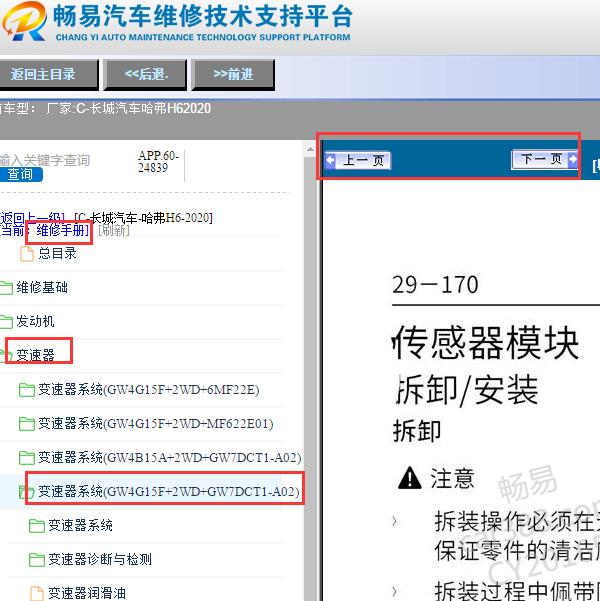
Task: Collapse the 变速器 folder
Action: [35, 355]
